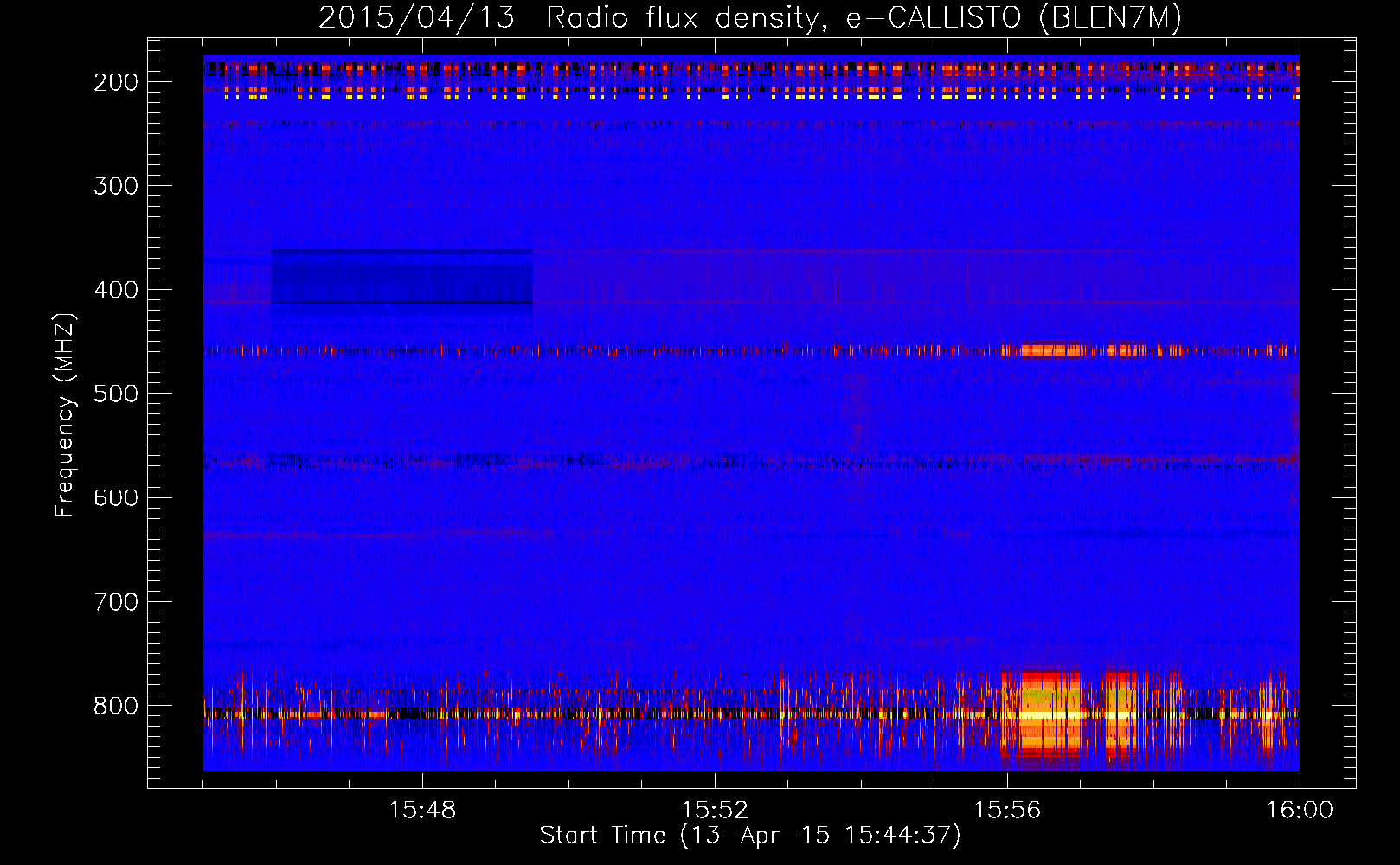Pick the 500 frequency tick label
The image size is (1400, 865).
(x=116, y=394)
